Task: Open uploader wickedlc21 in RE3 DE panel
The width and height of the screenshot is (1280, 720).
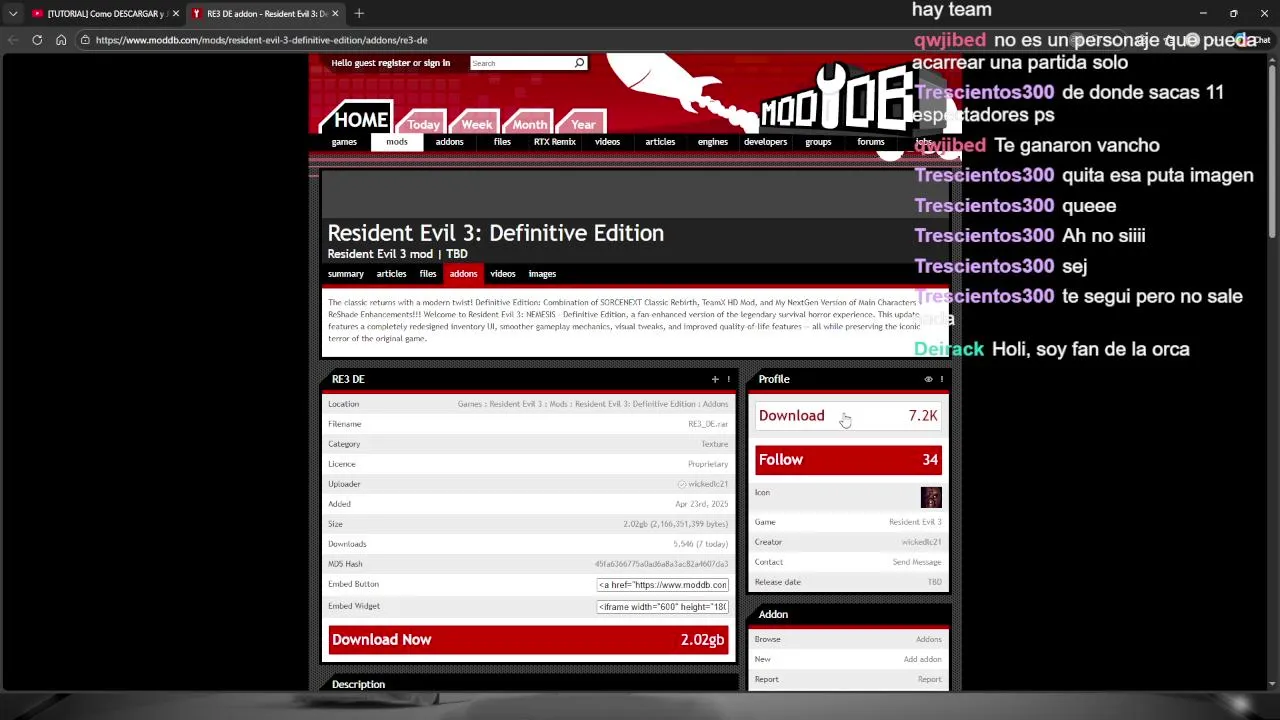Action: [708, 484]
